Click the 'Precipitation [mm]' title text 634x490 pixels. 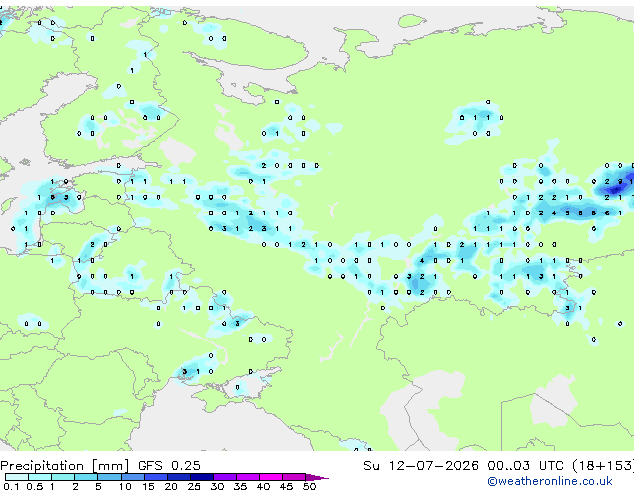point(65,466)
